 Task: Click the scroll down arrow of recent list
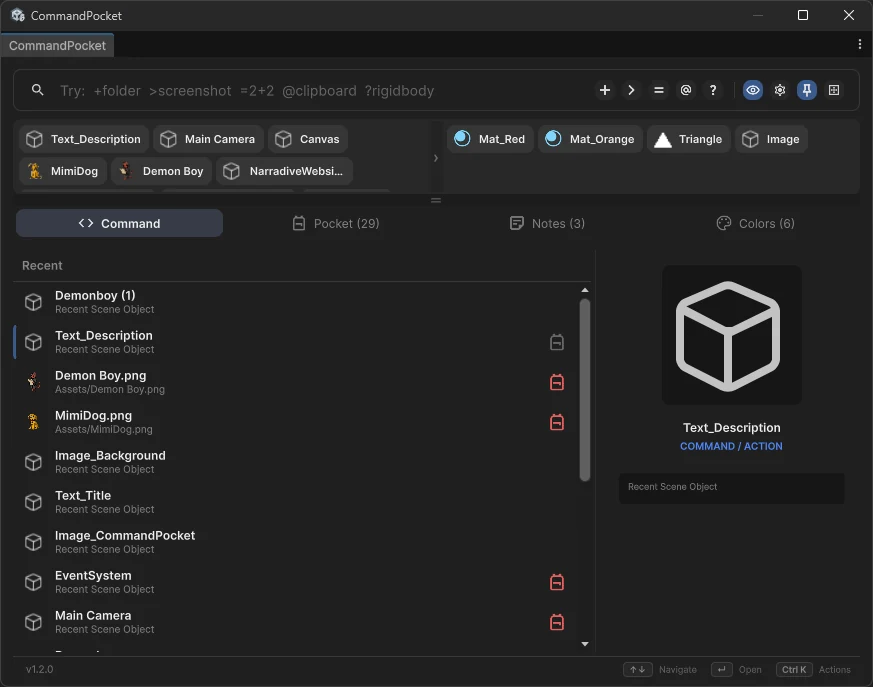click(585, 644)
